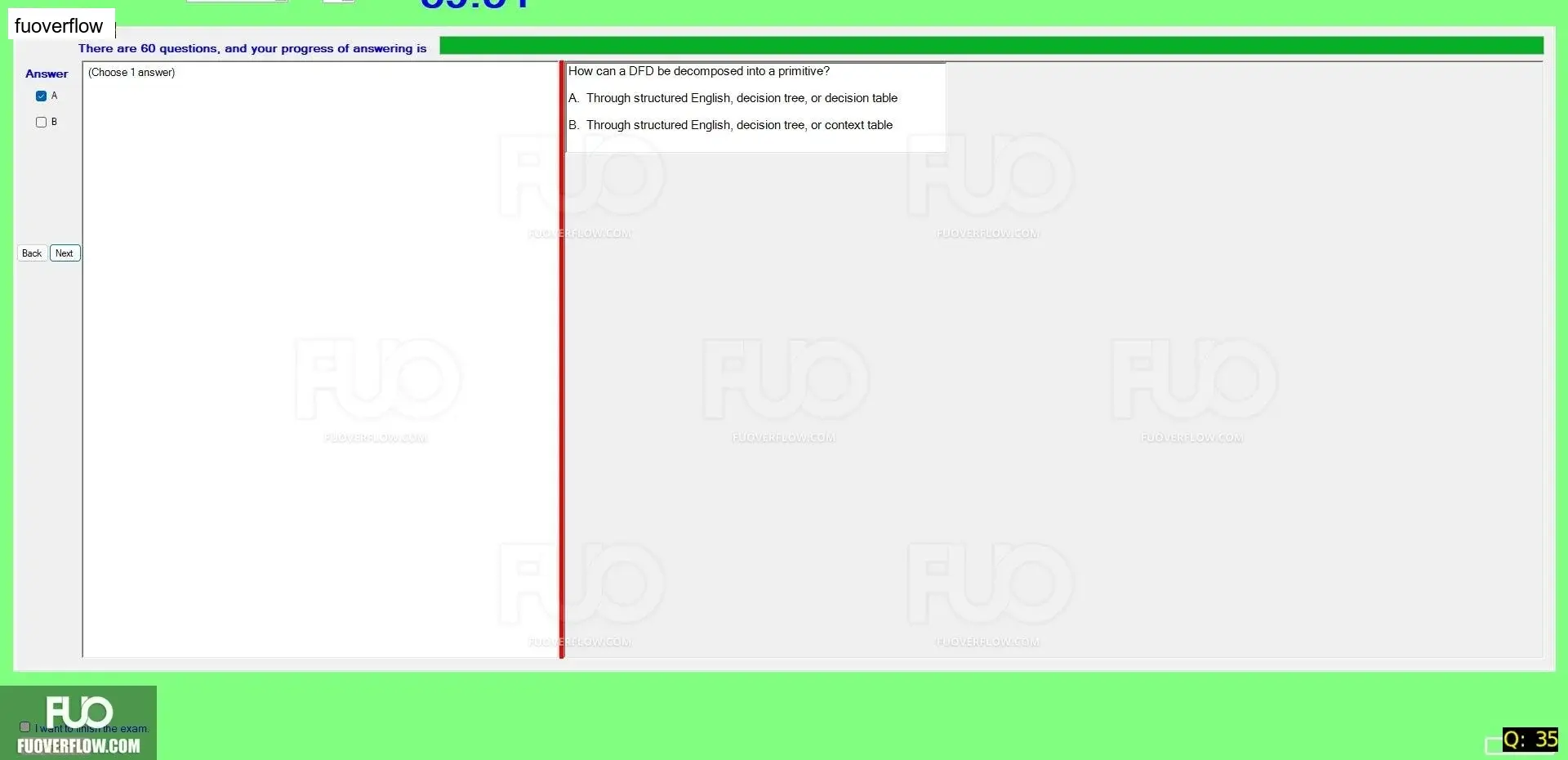Go to previous question with Back button
Screen dimensions: 1568x760
click(32, 253)
